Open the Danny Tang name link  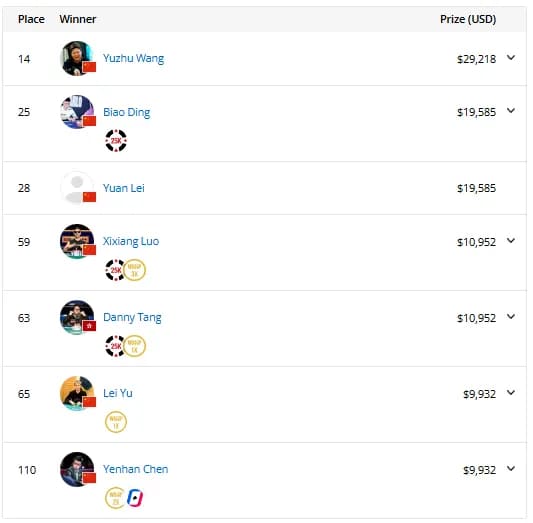[133, 319]
